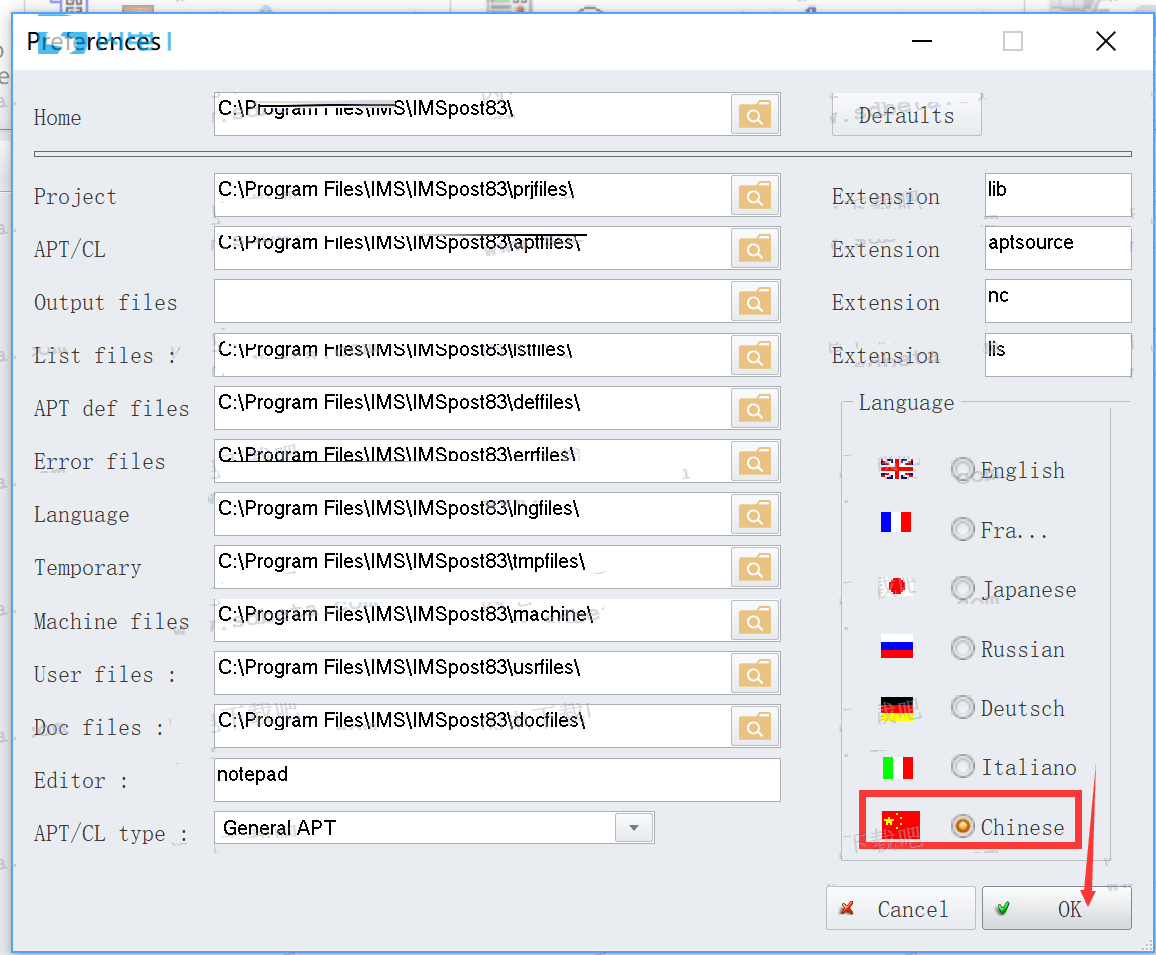Click the Error files path field
This screenshot has width=1156, height=955.
(472, 462)
